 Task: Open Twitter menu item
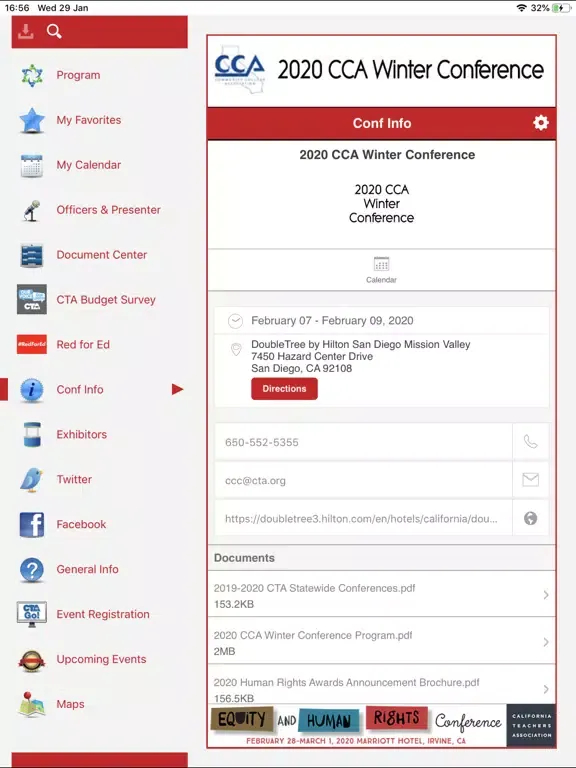[74, 480]
